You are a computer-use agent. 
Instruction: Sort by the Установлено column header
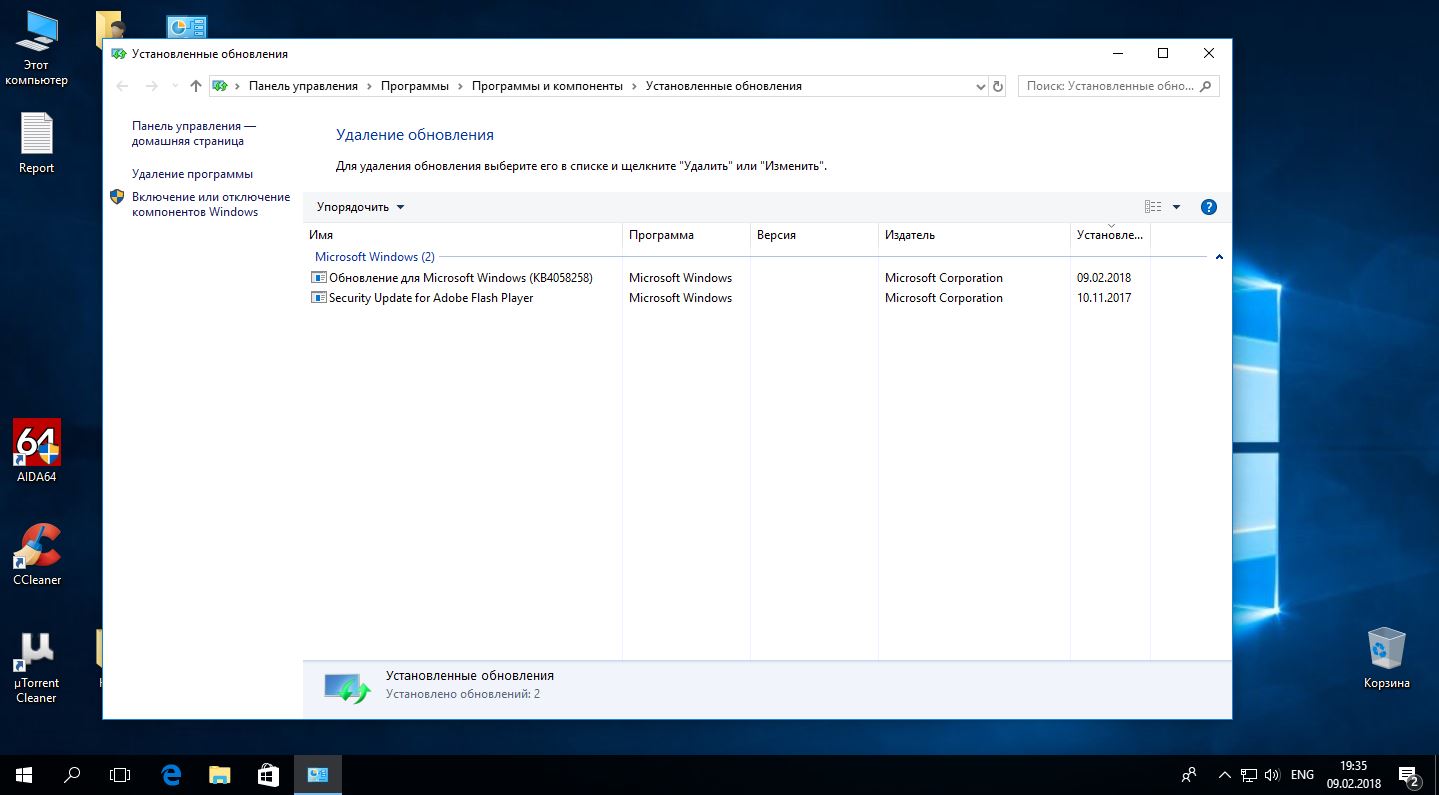click(x=1110, y=235)
